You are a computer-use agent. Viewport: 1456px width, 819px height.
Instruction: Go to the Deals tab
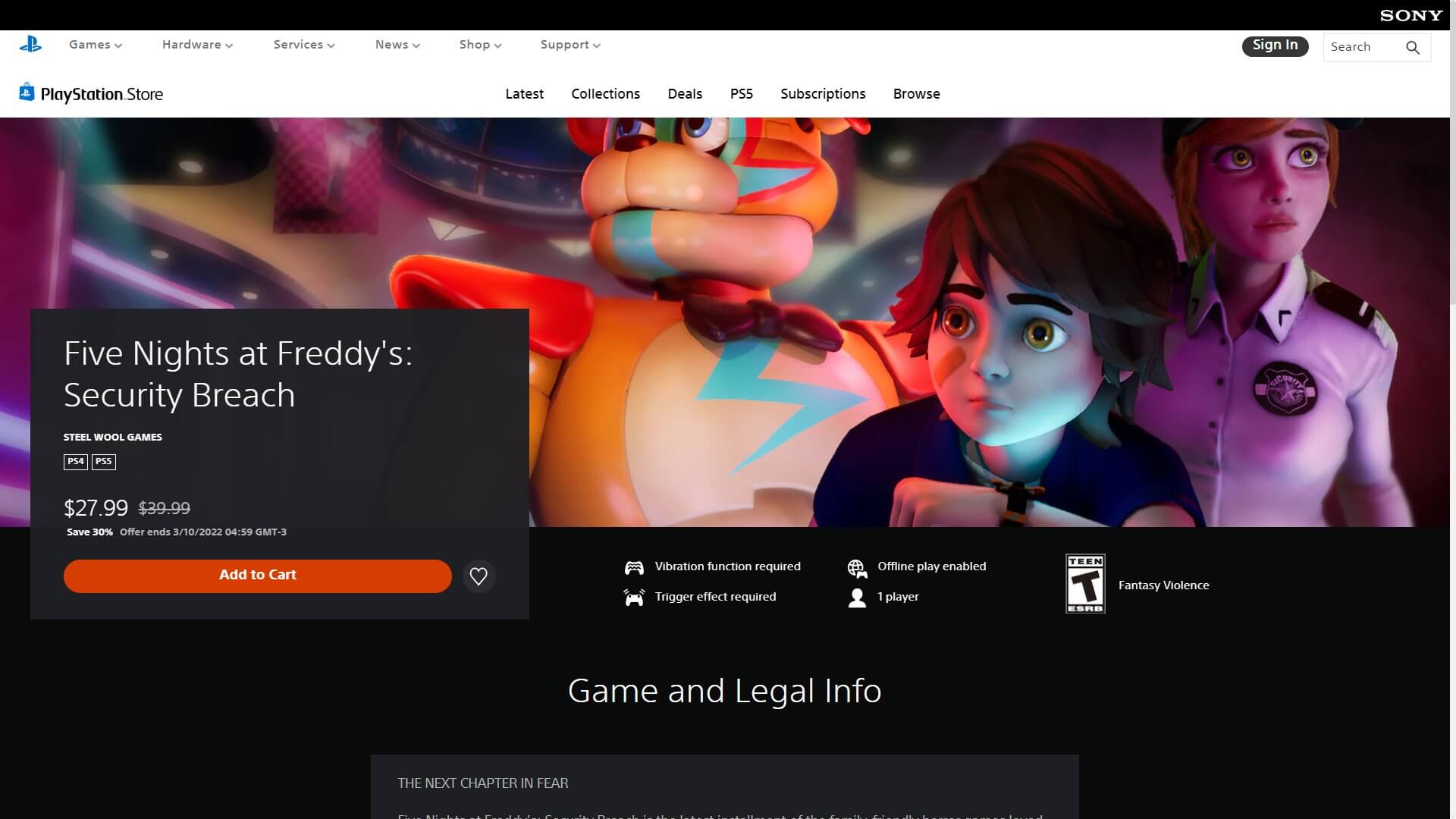tap(685, 94)
